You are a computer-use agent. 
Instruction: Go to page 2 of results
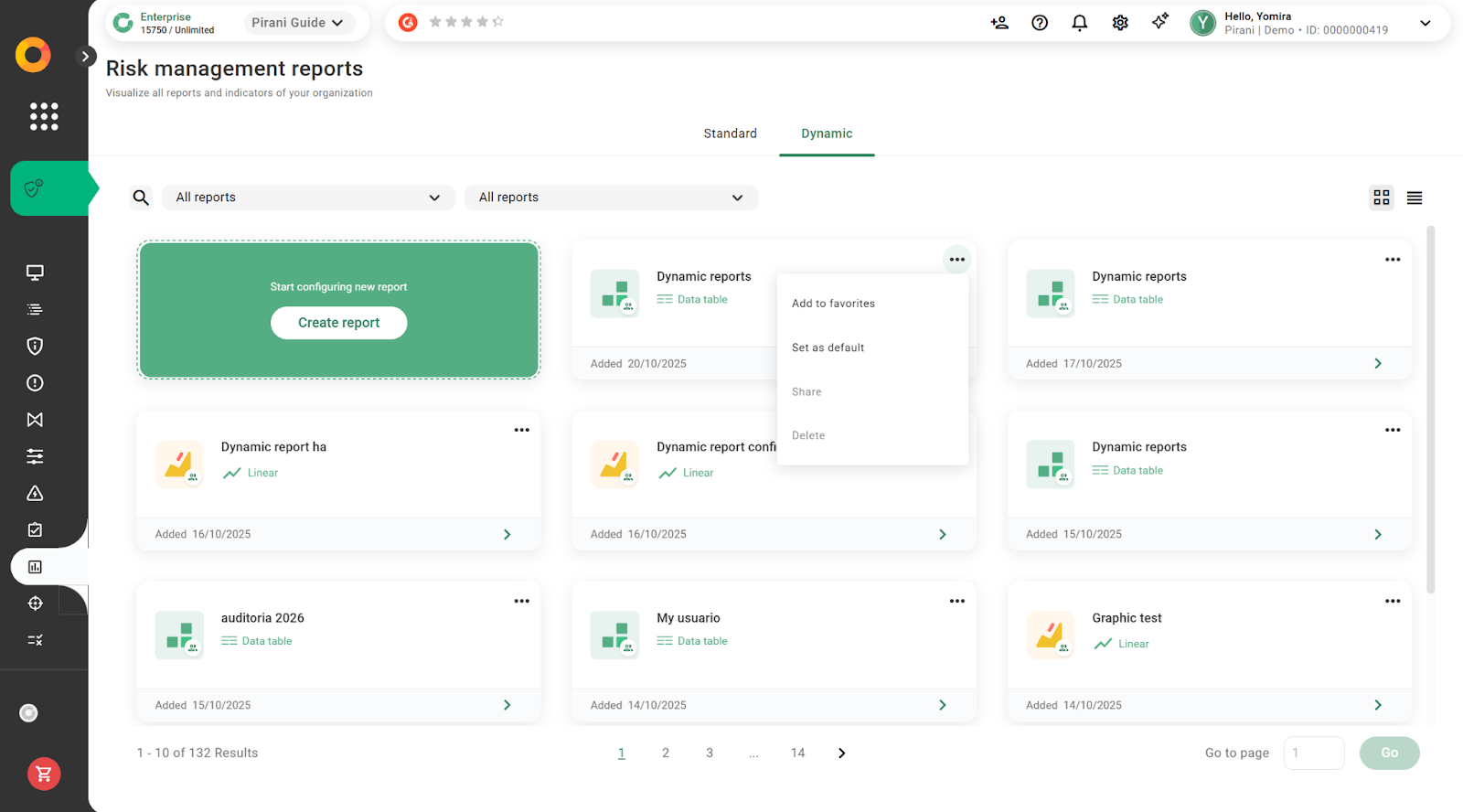[x=666, y=753]
